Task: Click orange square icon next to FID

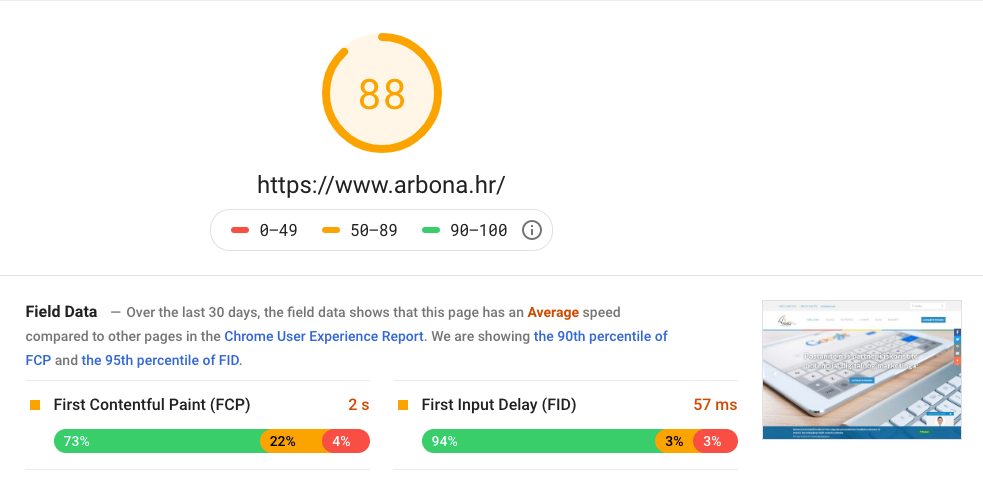Action: coord(403,405)
